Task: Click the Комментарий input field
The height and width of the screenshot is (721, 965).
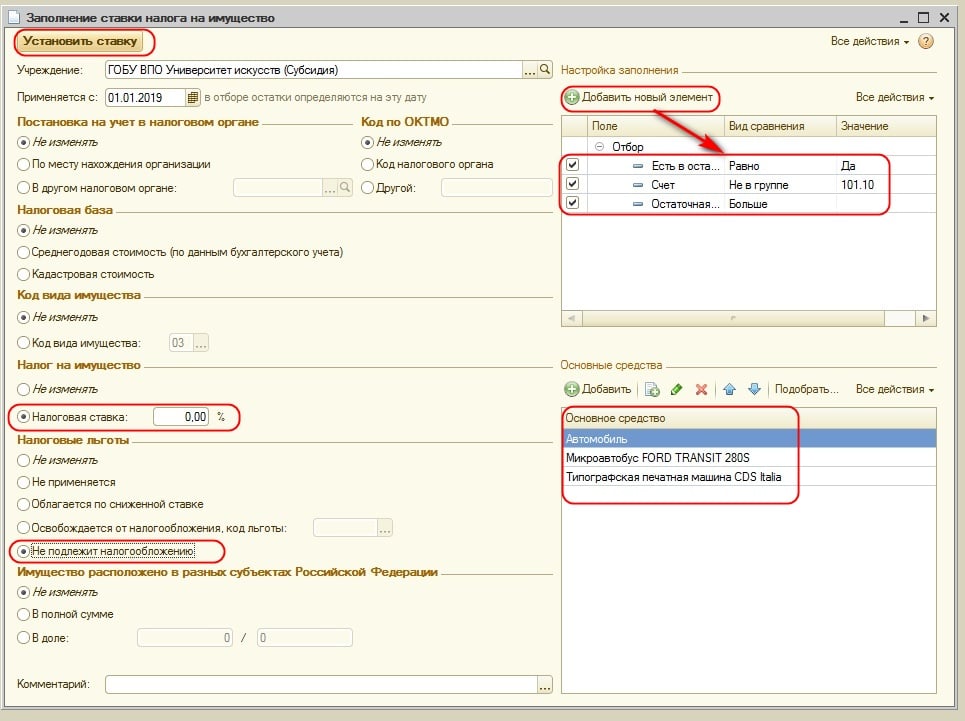Action: click(x=320, y=685)
